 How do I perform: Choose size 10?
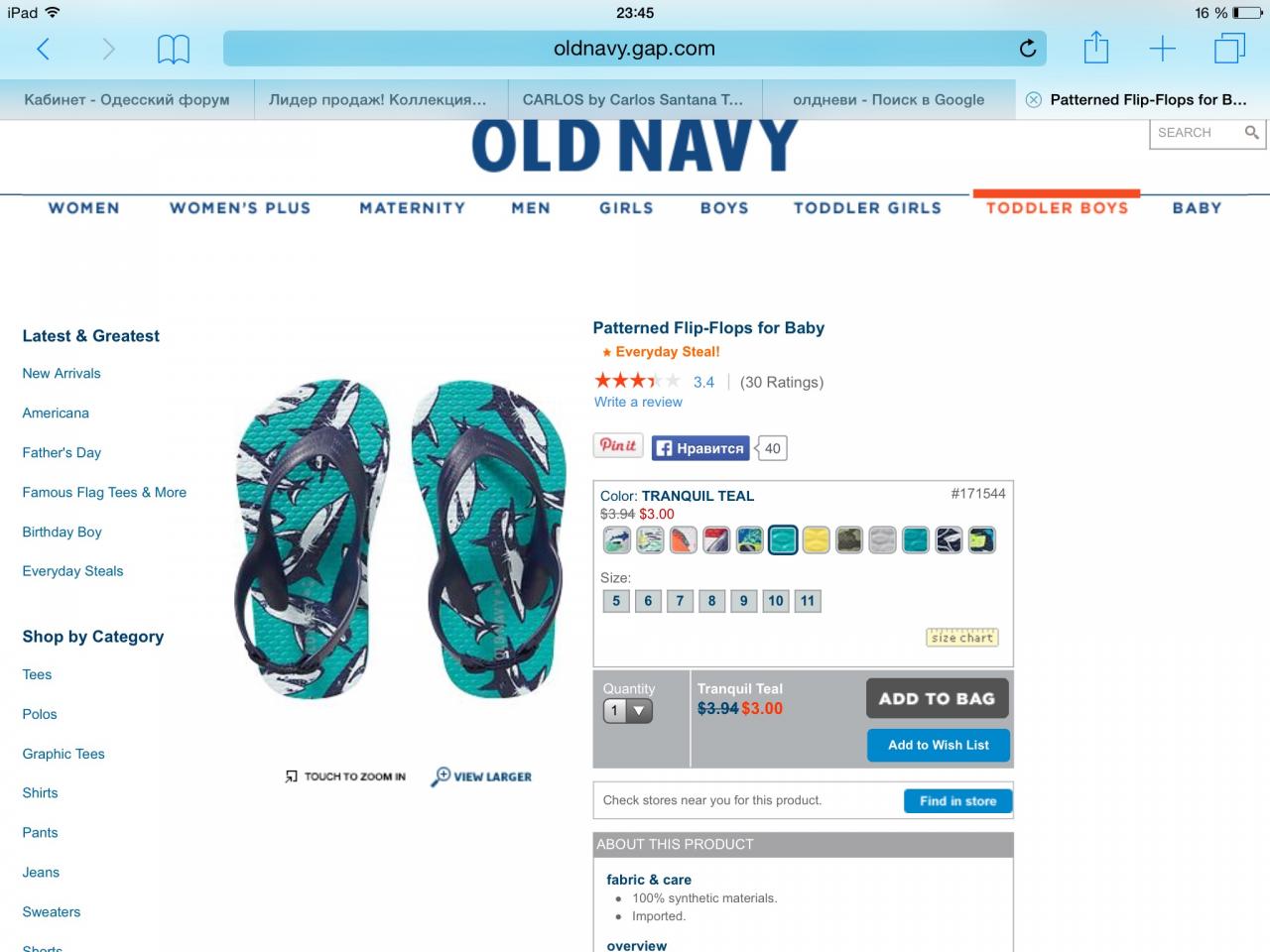click(776, 601)
